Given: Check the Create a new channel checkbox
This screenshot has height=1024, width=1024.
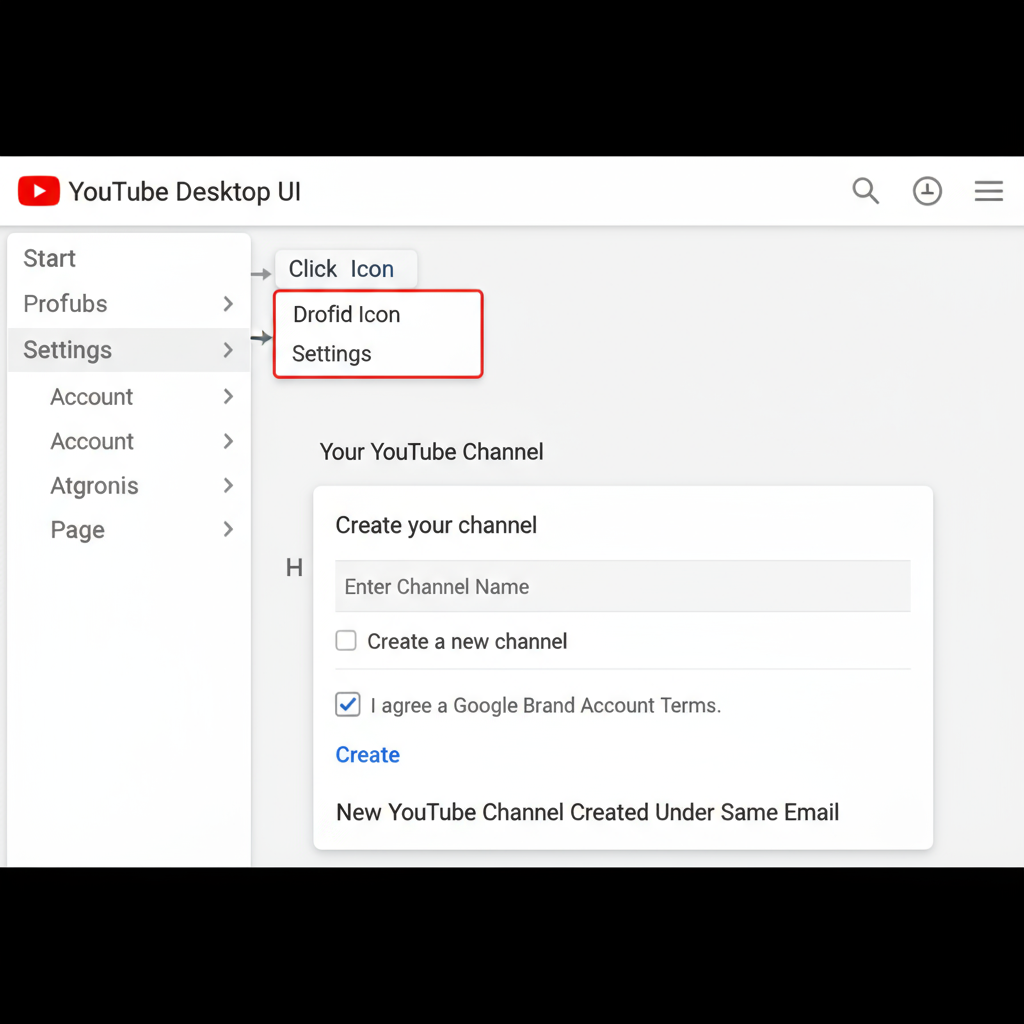Looking at the screenshot, I should pos(346,640).
